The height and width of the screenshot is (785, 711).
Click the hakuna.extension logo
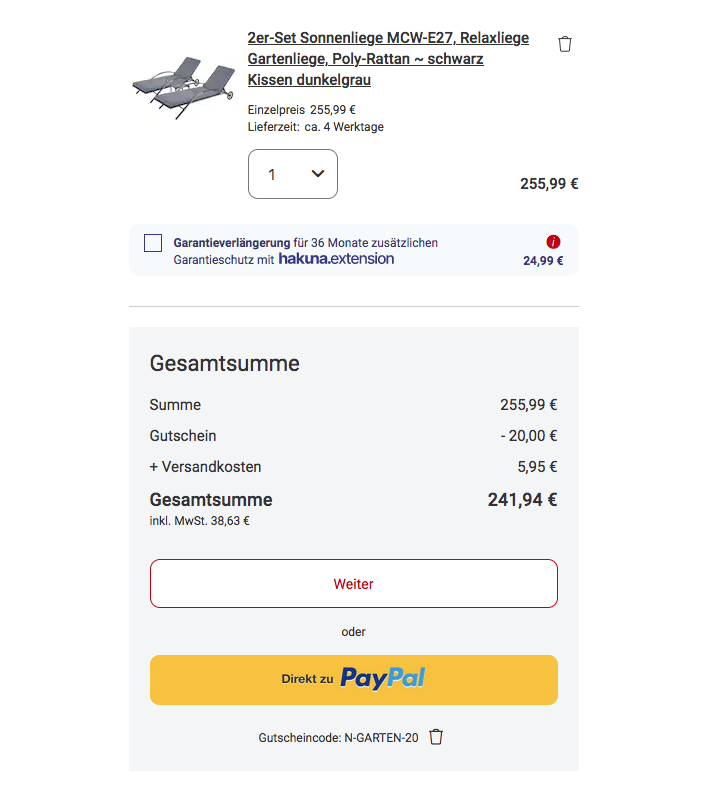coord(336,259)
